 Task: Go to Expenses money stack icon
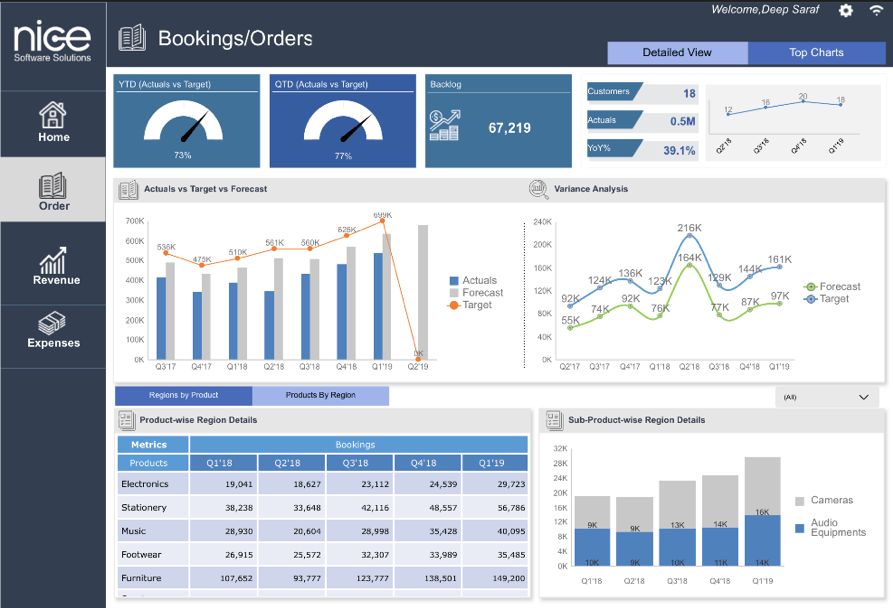click(x=53, y=324)
